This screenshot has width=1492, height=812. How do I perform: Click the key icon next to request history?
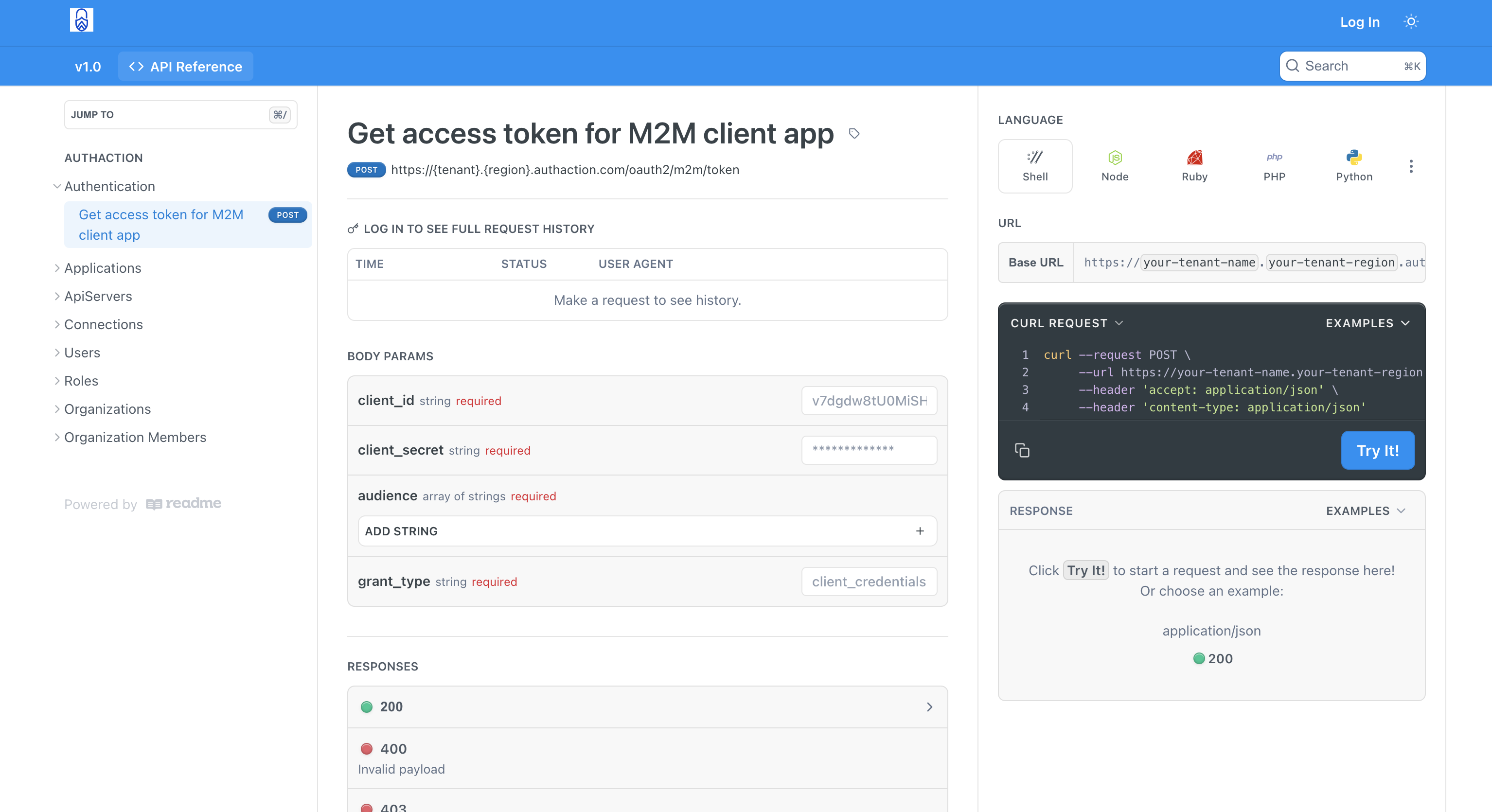pyautogui.click(x=353, y=229)
